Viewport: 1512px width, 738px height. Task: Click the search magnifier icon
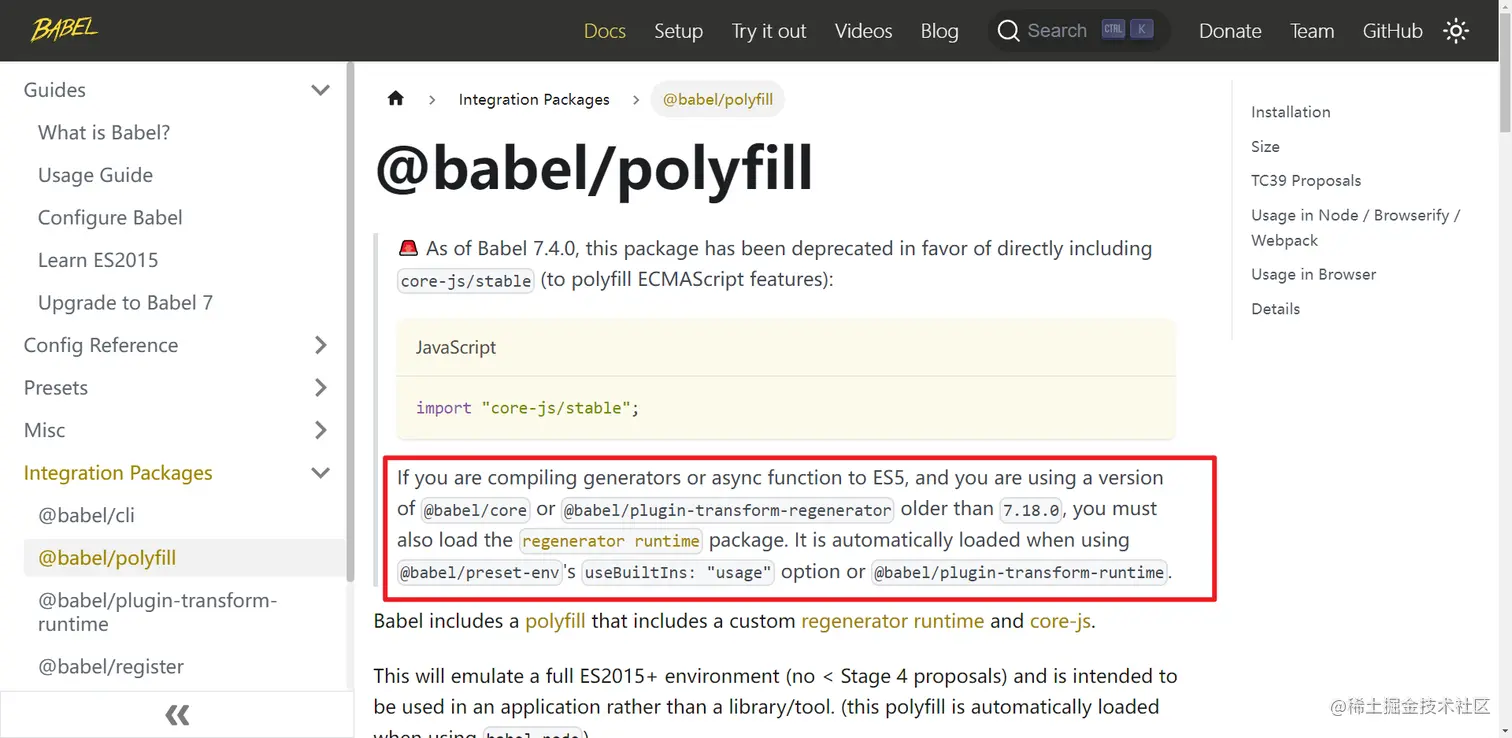point(1009,31)
